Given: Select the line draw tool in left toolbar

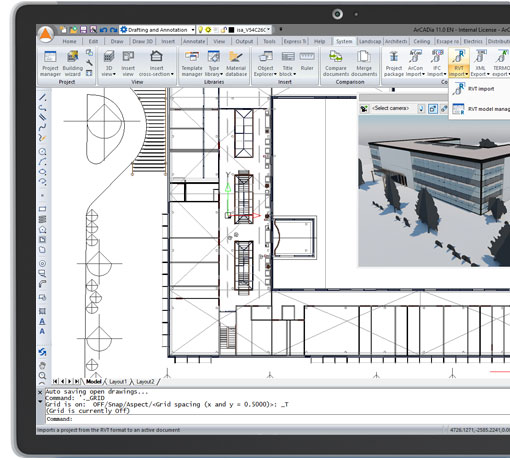Looking at the screenshot, I should pyautogui.click(x=43, y=98).
